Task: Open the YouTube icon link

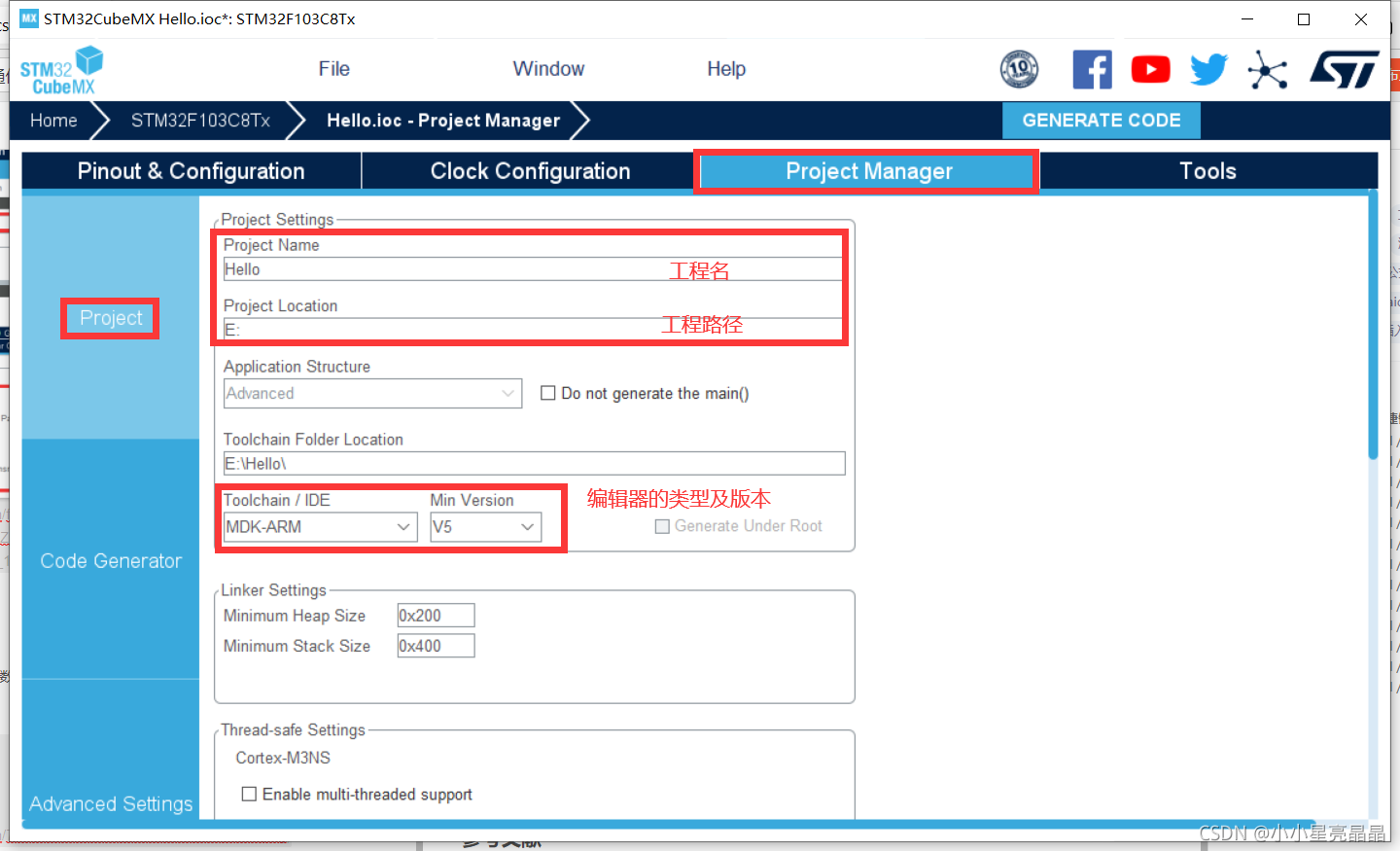Action: (1150, 69)
